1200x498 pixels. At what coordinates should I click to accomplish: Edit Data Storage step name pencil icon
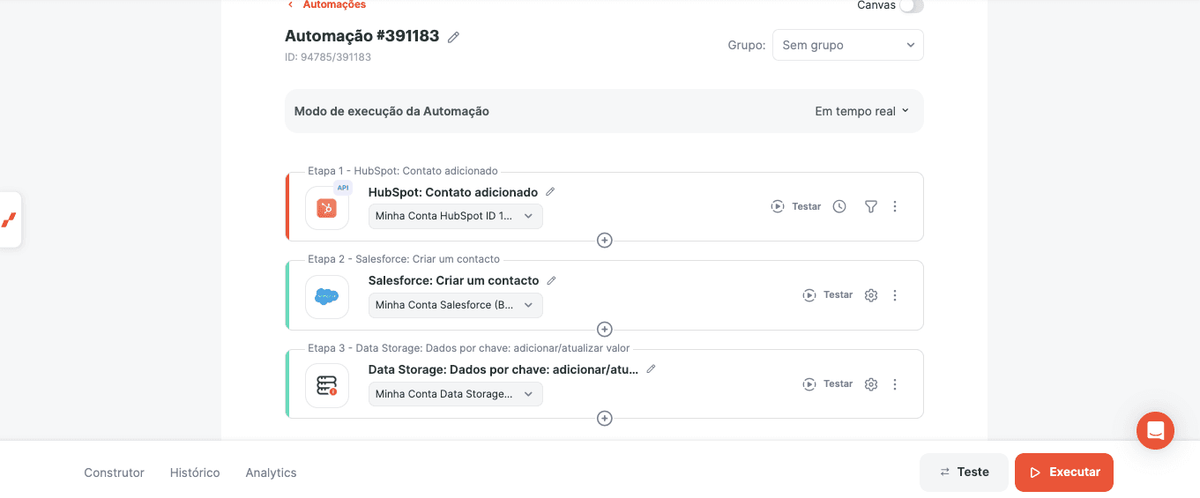[651, 369]
